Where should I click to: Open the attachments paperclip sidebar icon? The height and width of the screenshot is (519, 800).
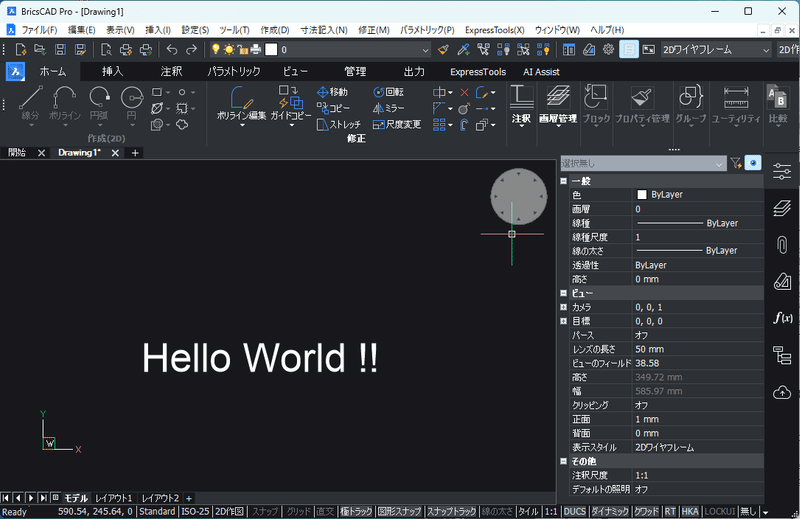[782, 245]
